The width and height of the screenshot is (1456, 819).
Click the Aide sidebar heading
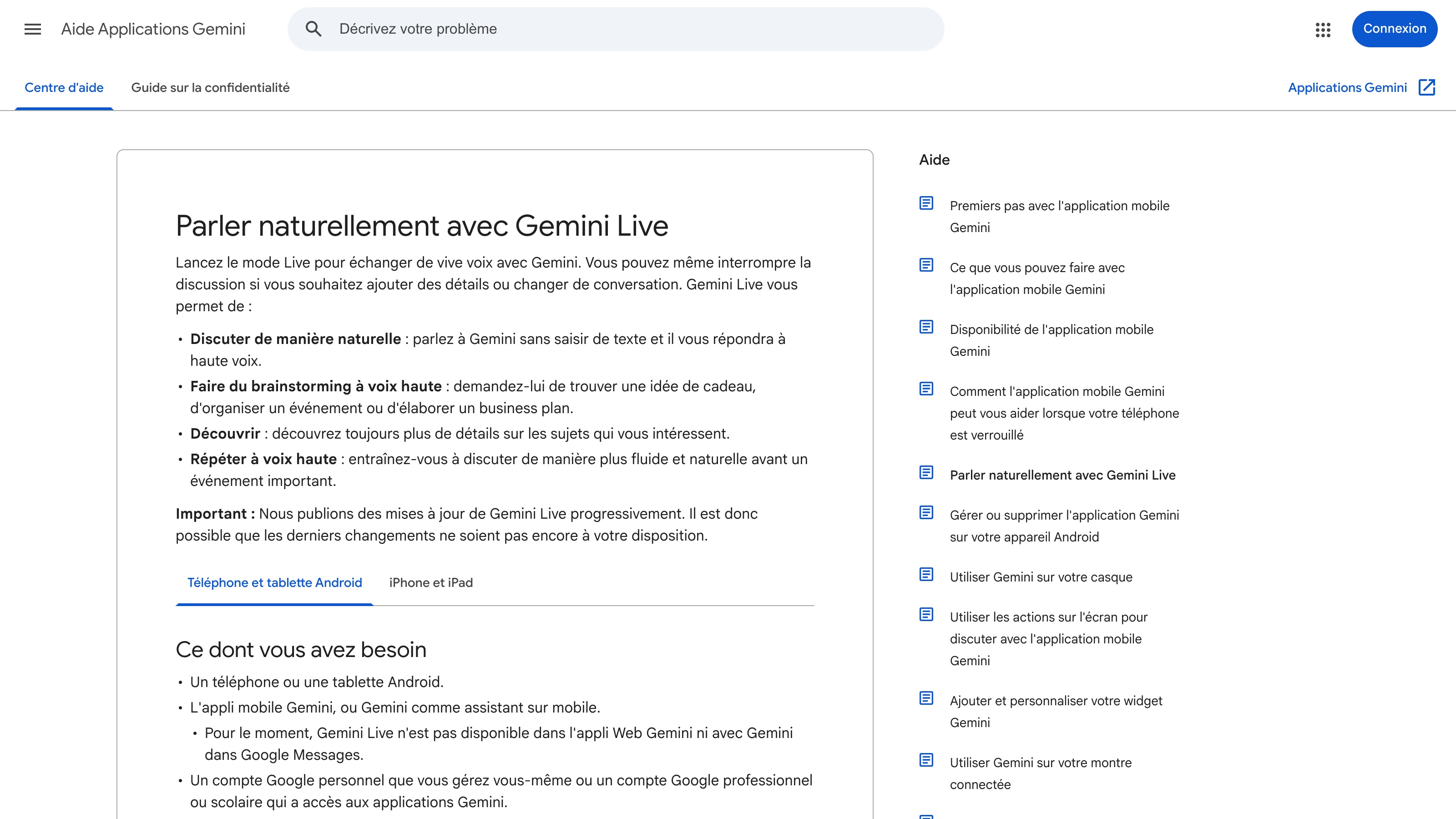point(934,160)
